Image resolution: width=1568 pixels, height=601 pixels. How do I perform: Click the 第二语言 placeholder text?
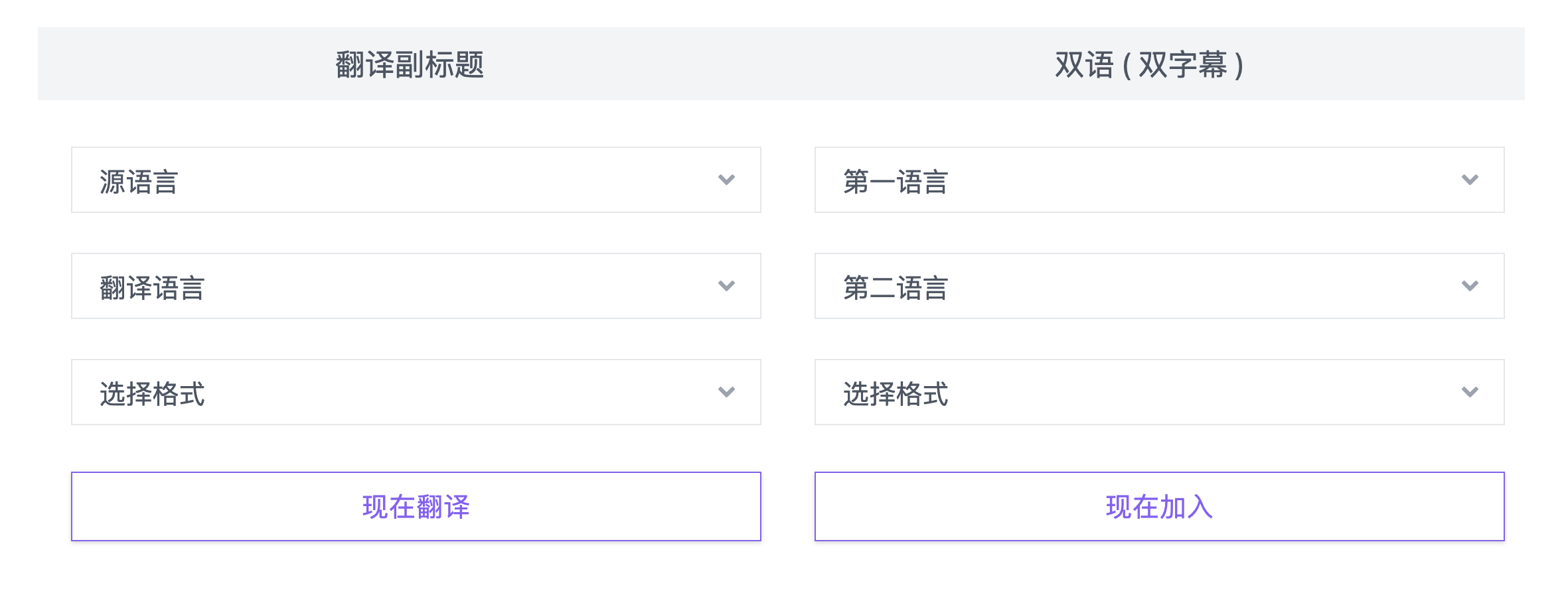pyautogui.click(x=896, y=288)
